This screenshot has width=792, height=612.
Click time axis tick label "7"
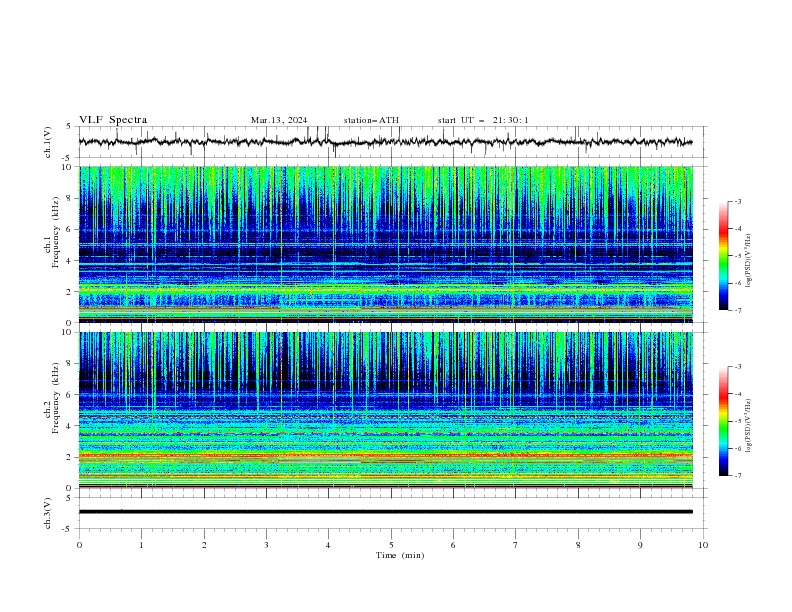point(516,545)
